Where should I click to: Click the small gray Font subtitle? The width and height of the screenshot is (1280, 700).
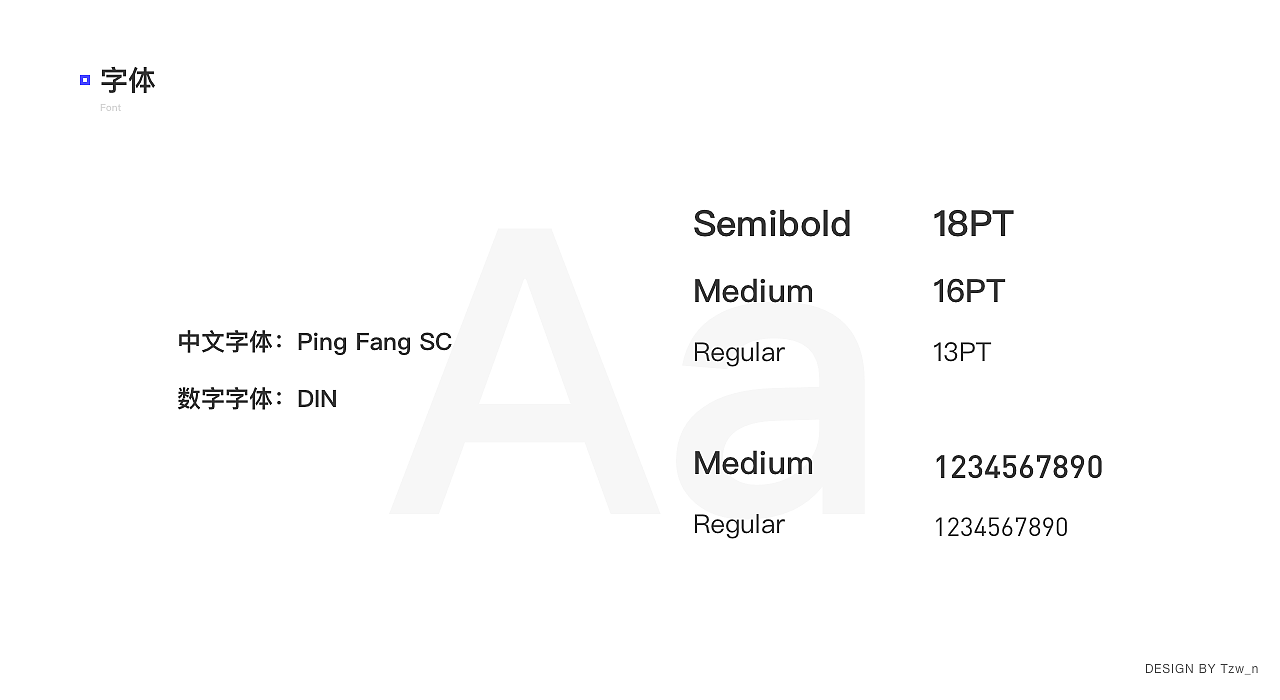(x=110, y=108)
